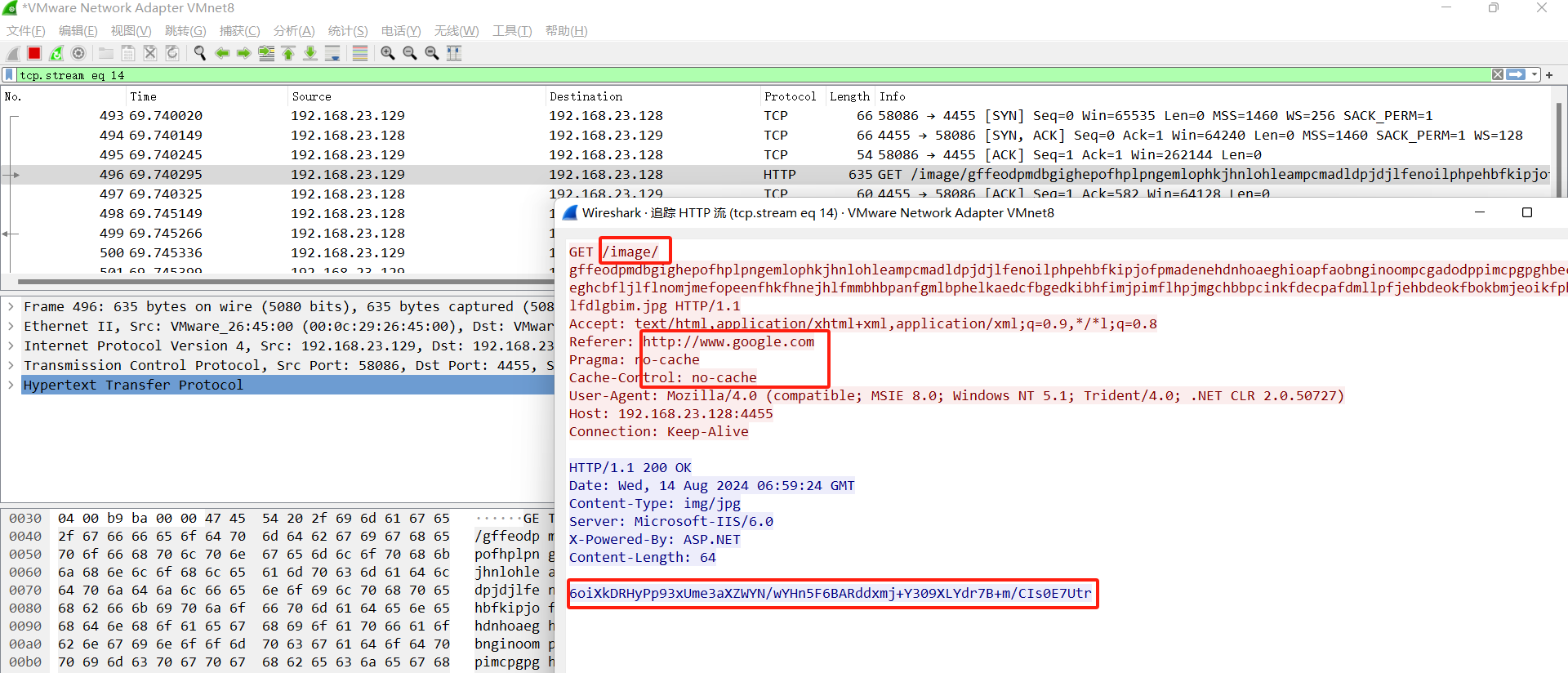Open the 分析(A) menu
The height and width of the screenshot is (673, 1568).
[294, 31]
